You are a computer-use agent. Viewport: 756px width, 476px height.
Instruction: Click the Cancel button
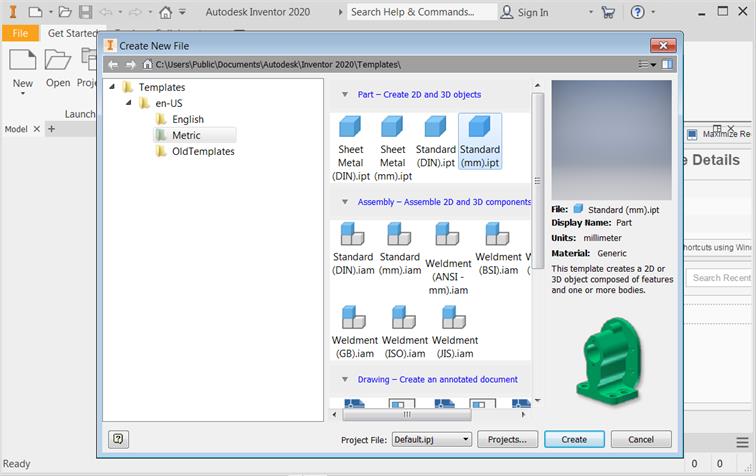click(641, 439)
